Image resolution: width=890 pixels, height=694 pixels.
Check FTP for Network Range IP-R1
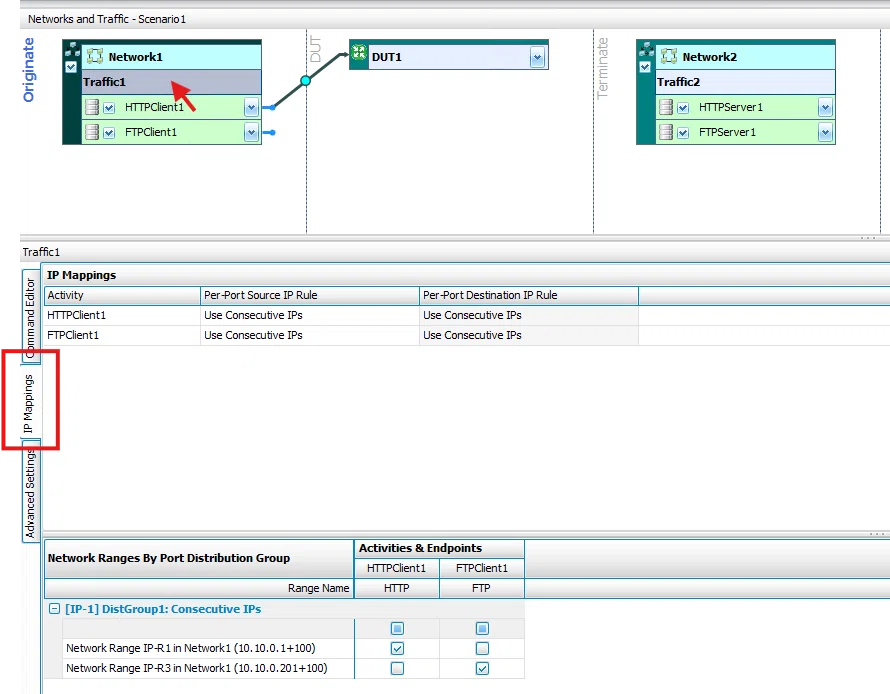(482, 648)
